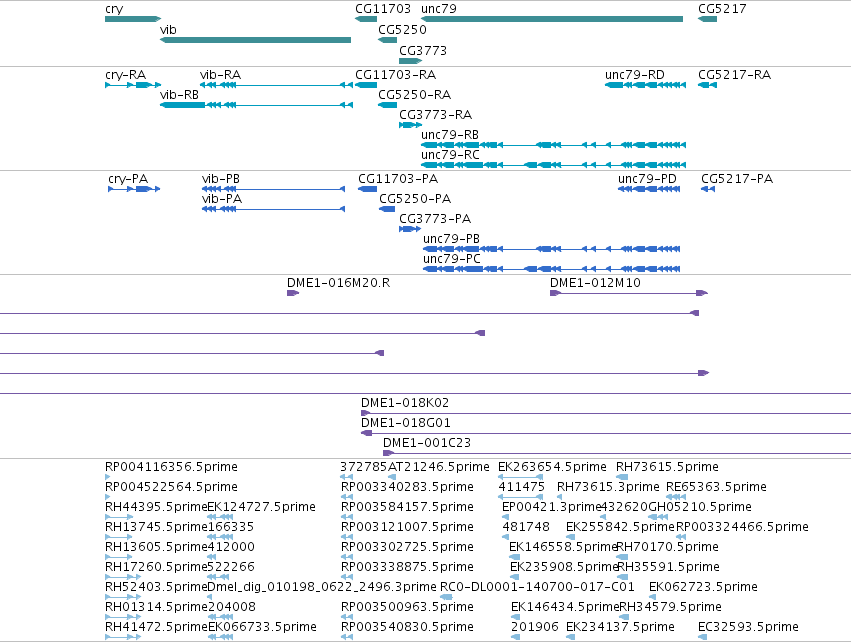This screenshot has width=851, height=642.
Task: Select the vib-PA protein feature
Action: click(274, 209)
